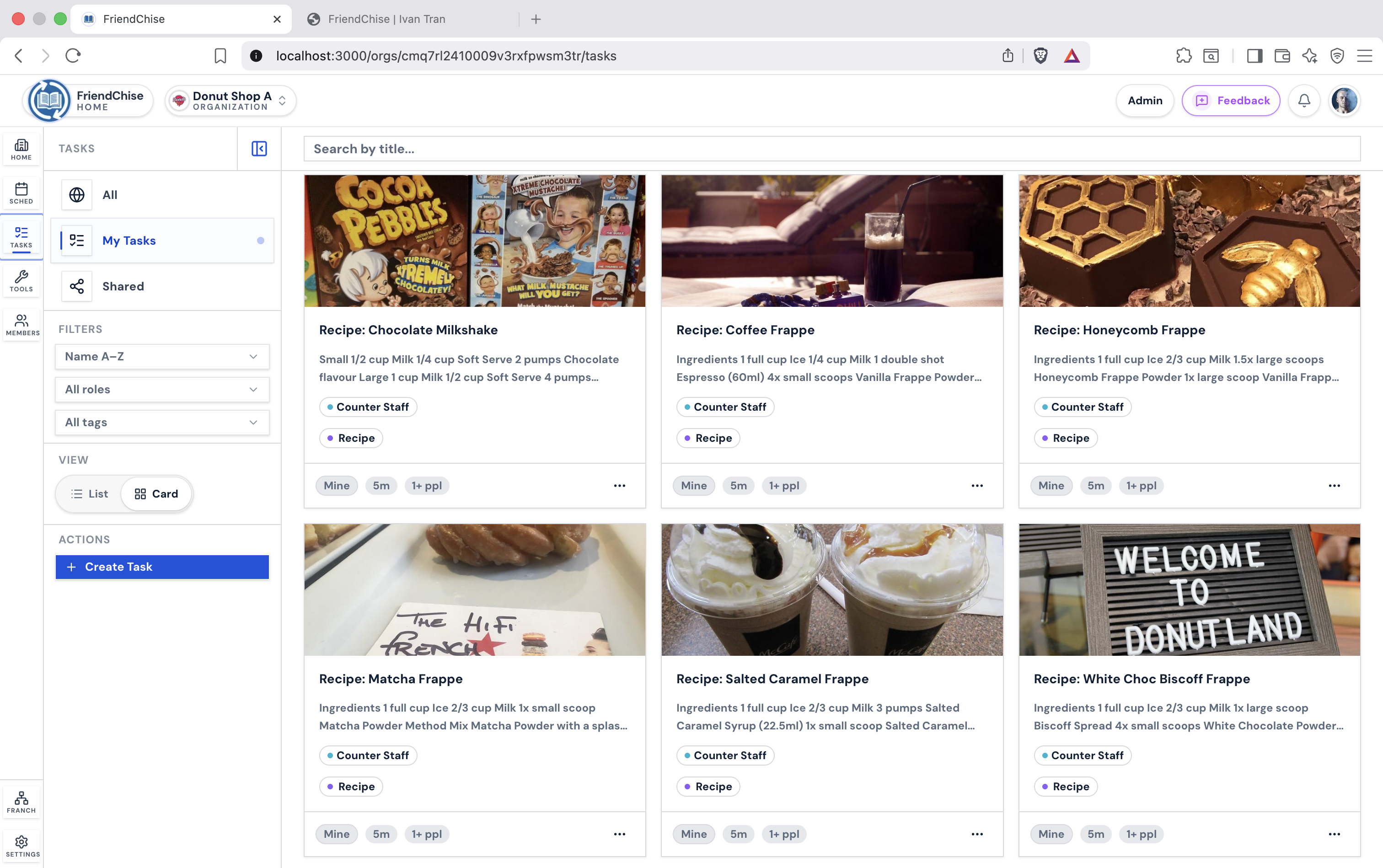The image size is (1383, 868).
Task: Open more options for Coffee Frappe card
Action: pos(977,486)
